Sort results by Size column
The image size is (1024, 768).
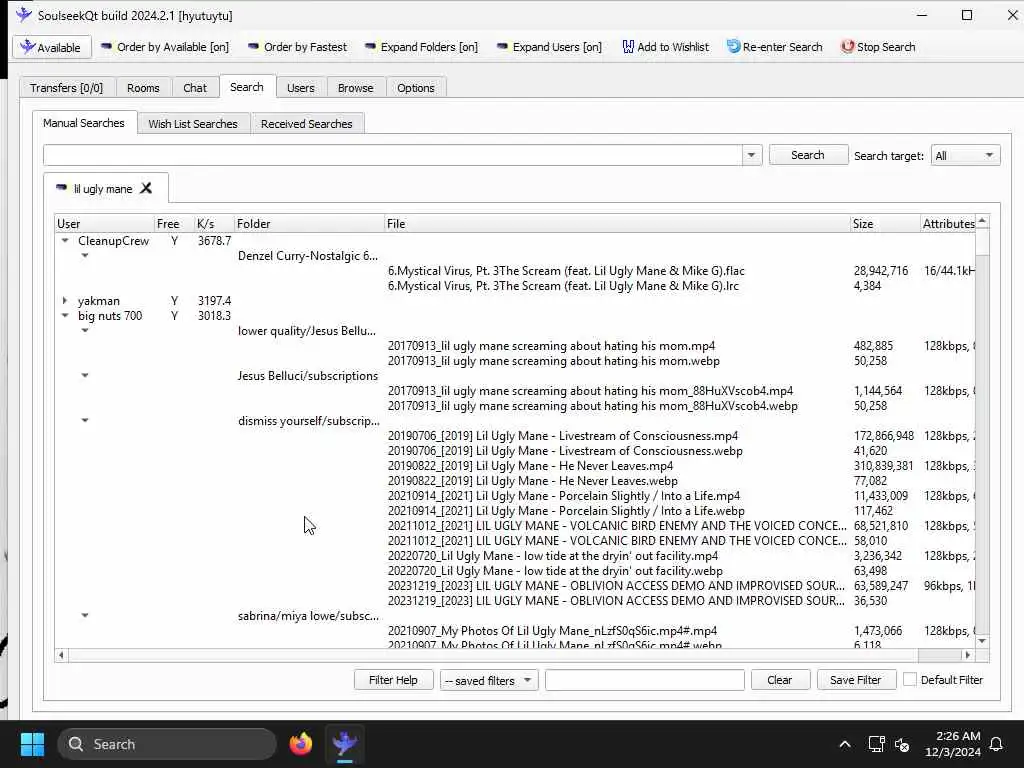[885, 223]
